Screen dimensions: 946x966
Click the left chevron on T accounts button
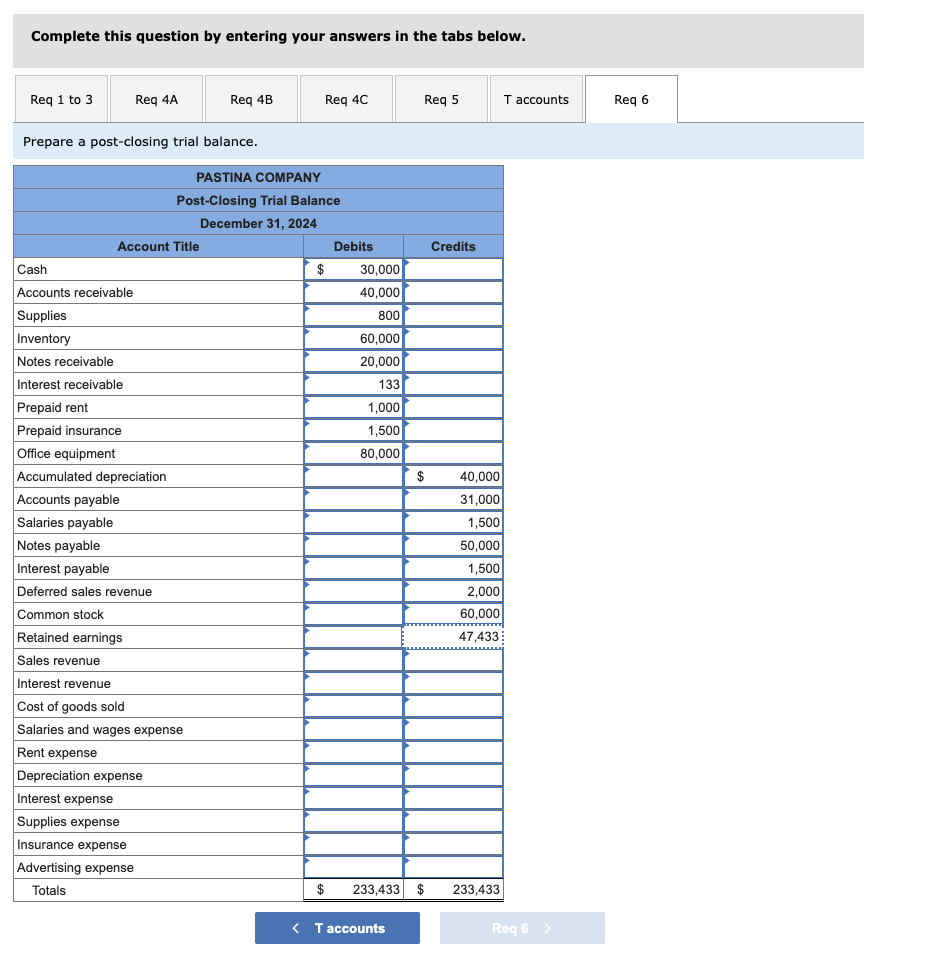pos(296,928)
